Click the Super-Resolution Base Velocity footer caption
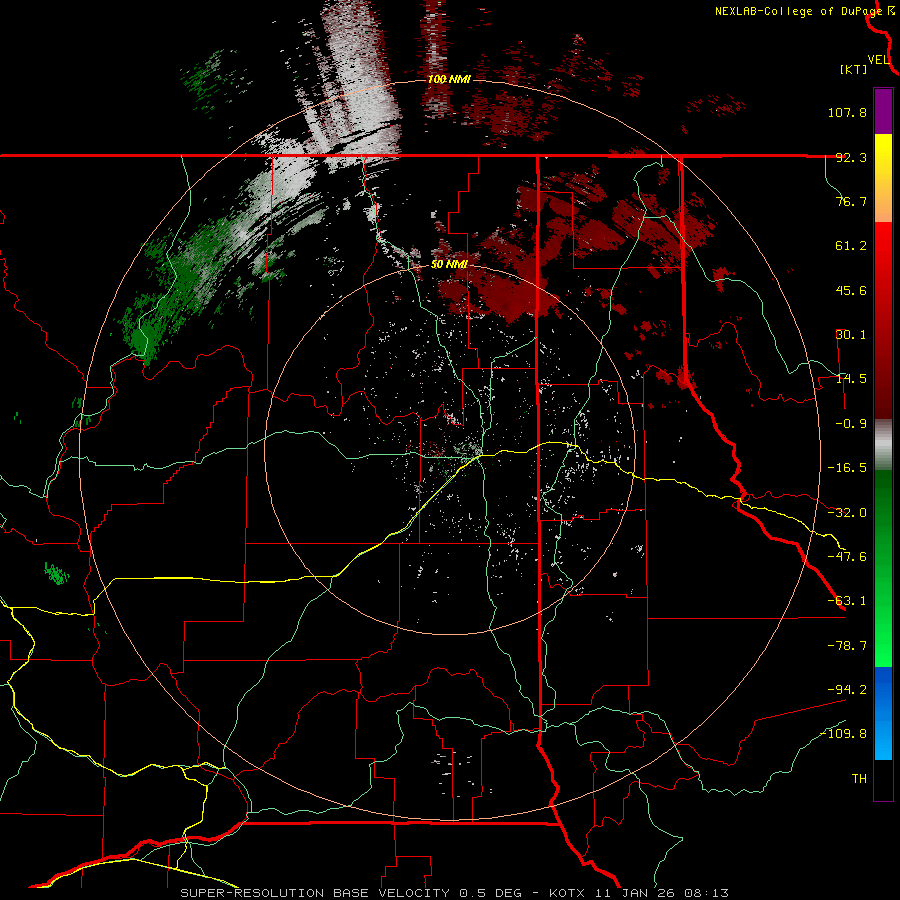The height and width of the screenshot is (900, 900). point(455,893)
